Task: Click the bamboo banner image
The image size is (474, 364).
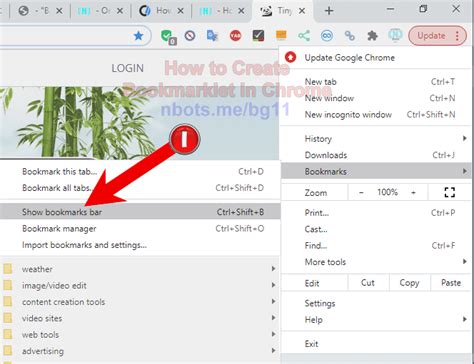Action: pyautogui.click(x=139, y=123)
